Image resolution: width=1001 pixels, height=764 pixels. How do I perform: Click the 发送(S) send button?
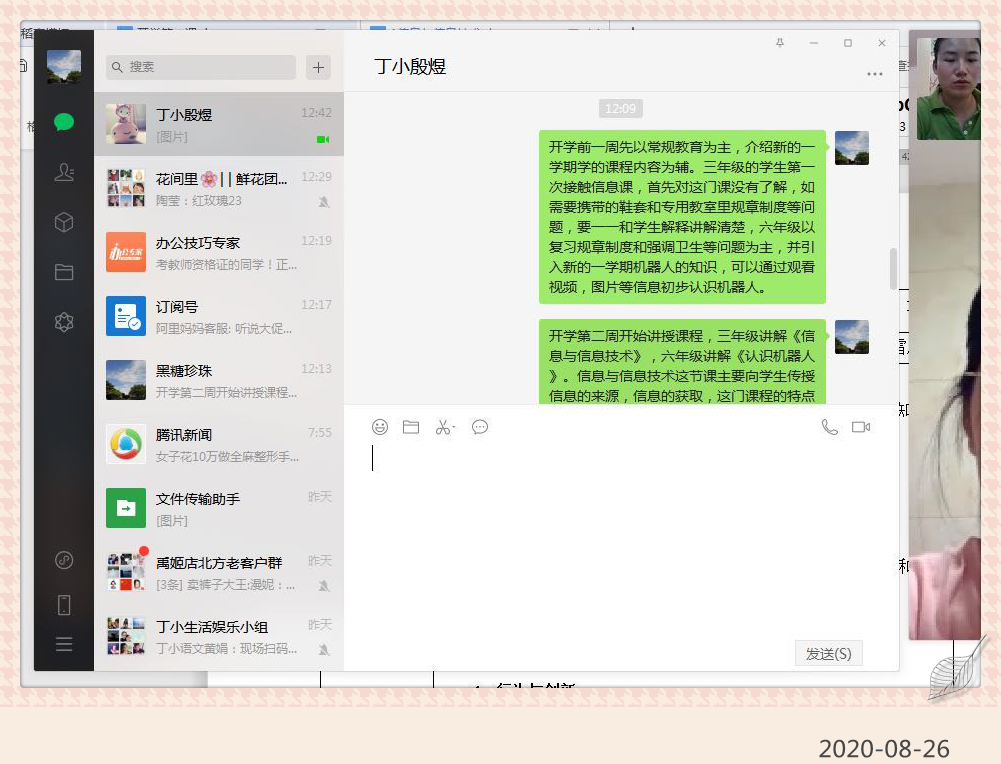(829, 654)
